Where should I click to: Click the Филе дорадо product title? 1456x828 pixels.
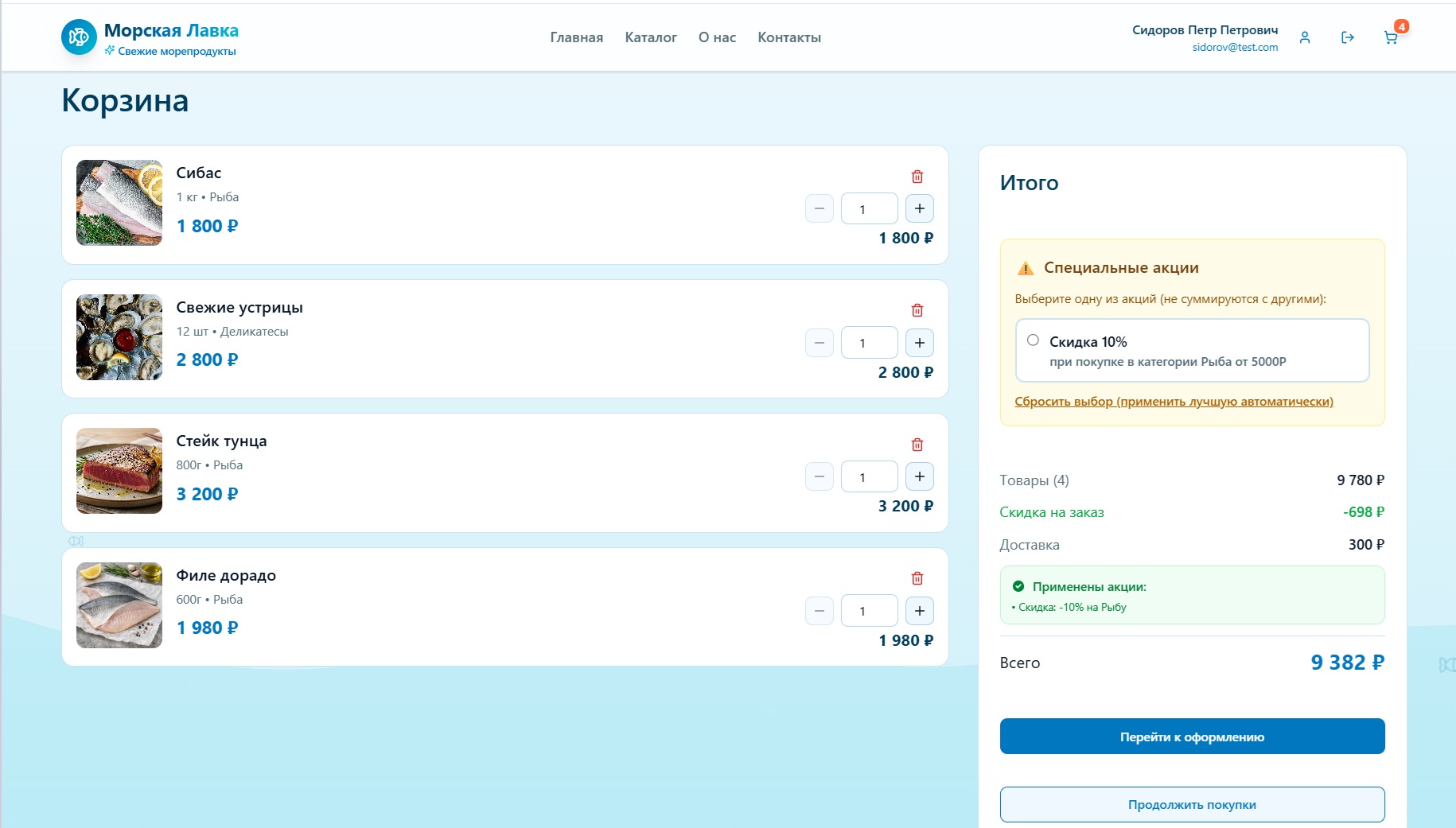[226, 576]
